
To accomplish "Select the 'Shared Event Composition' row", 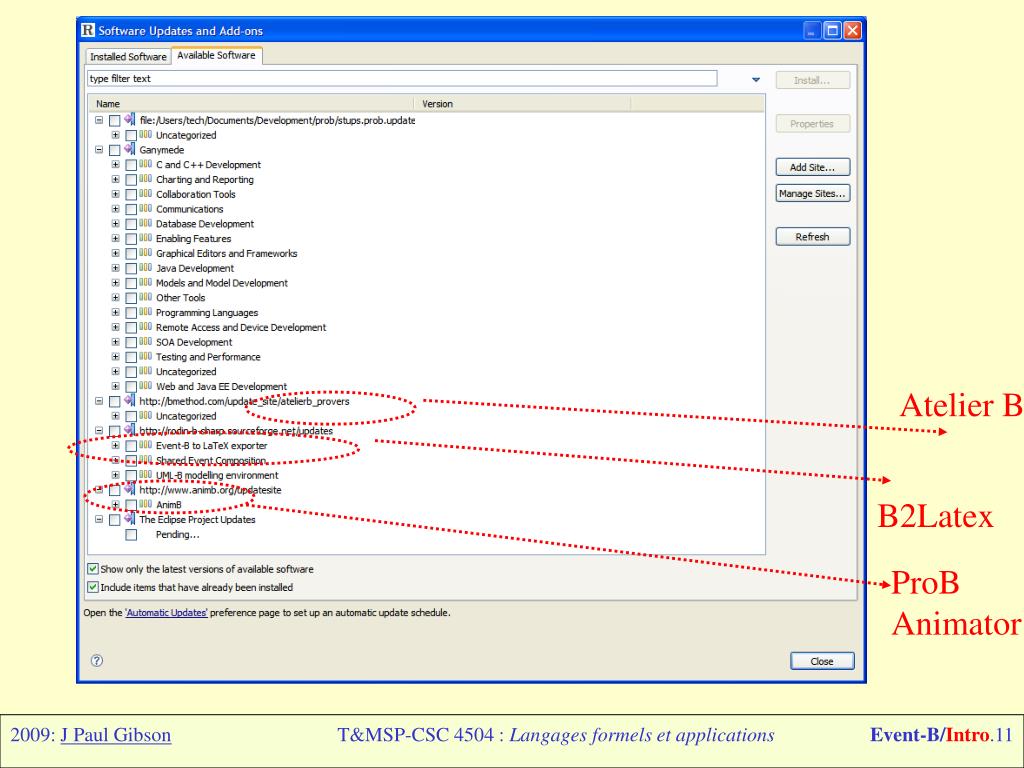I will click(211, 460).
